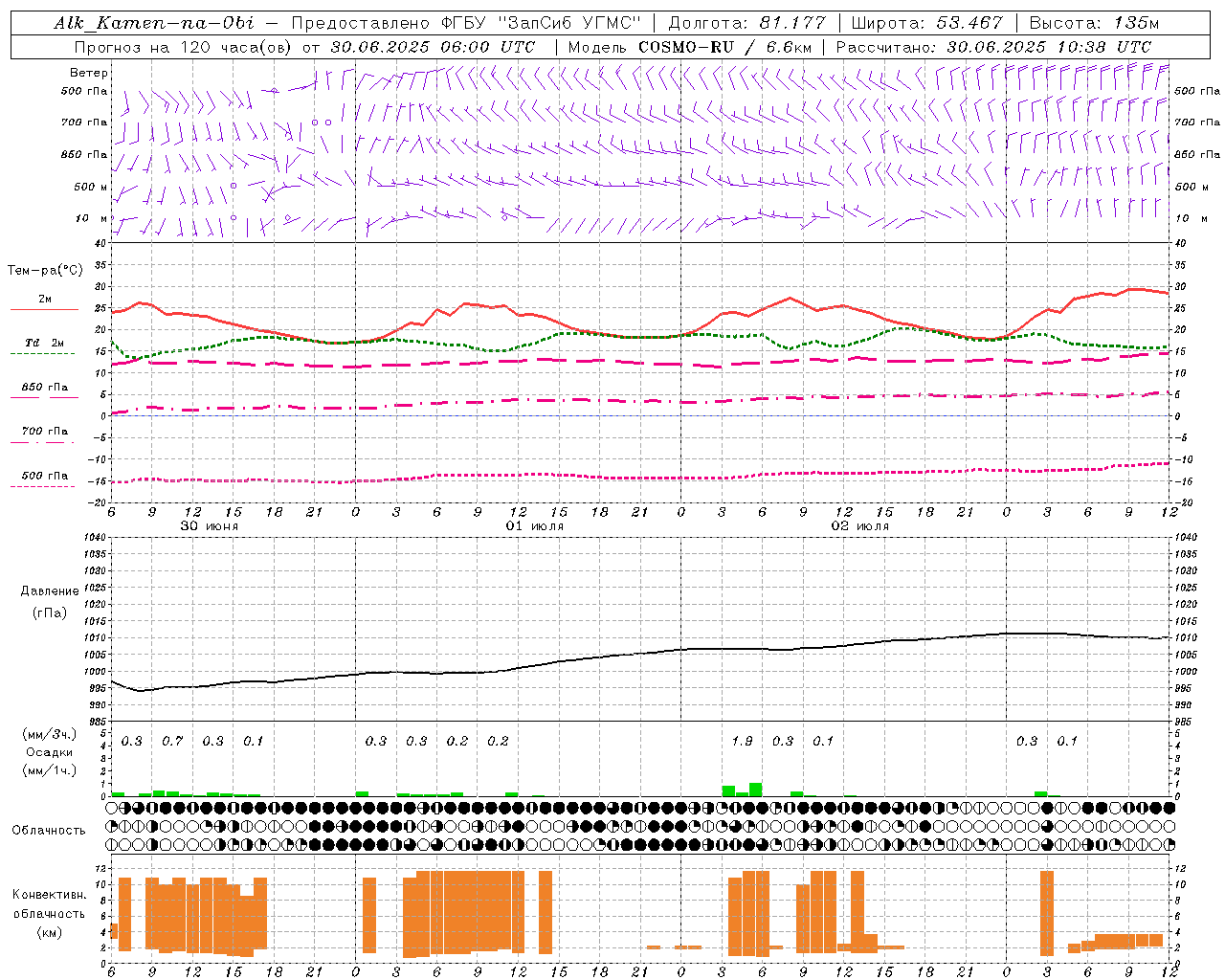Click the dashed line sample under Td 2м
This screenshot has height=980, width=1225.
tap(42, 354)
